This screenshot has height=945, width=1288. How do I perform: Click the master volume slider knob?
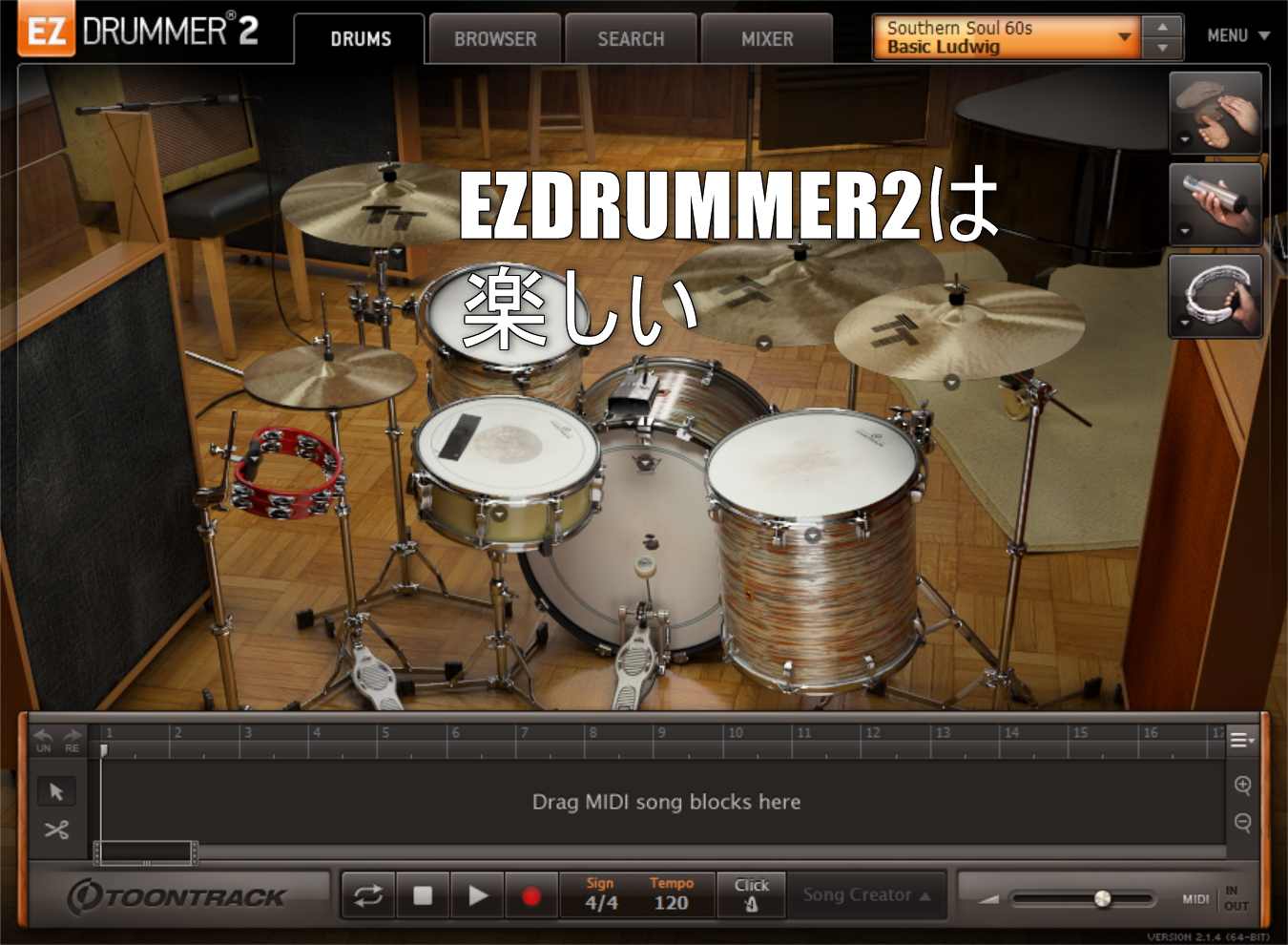1103,898
